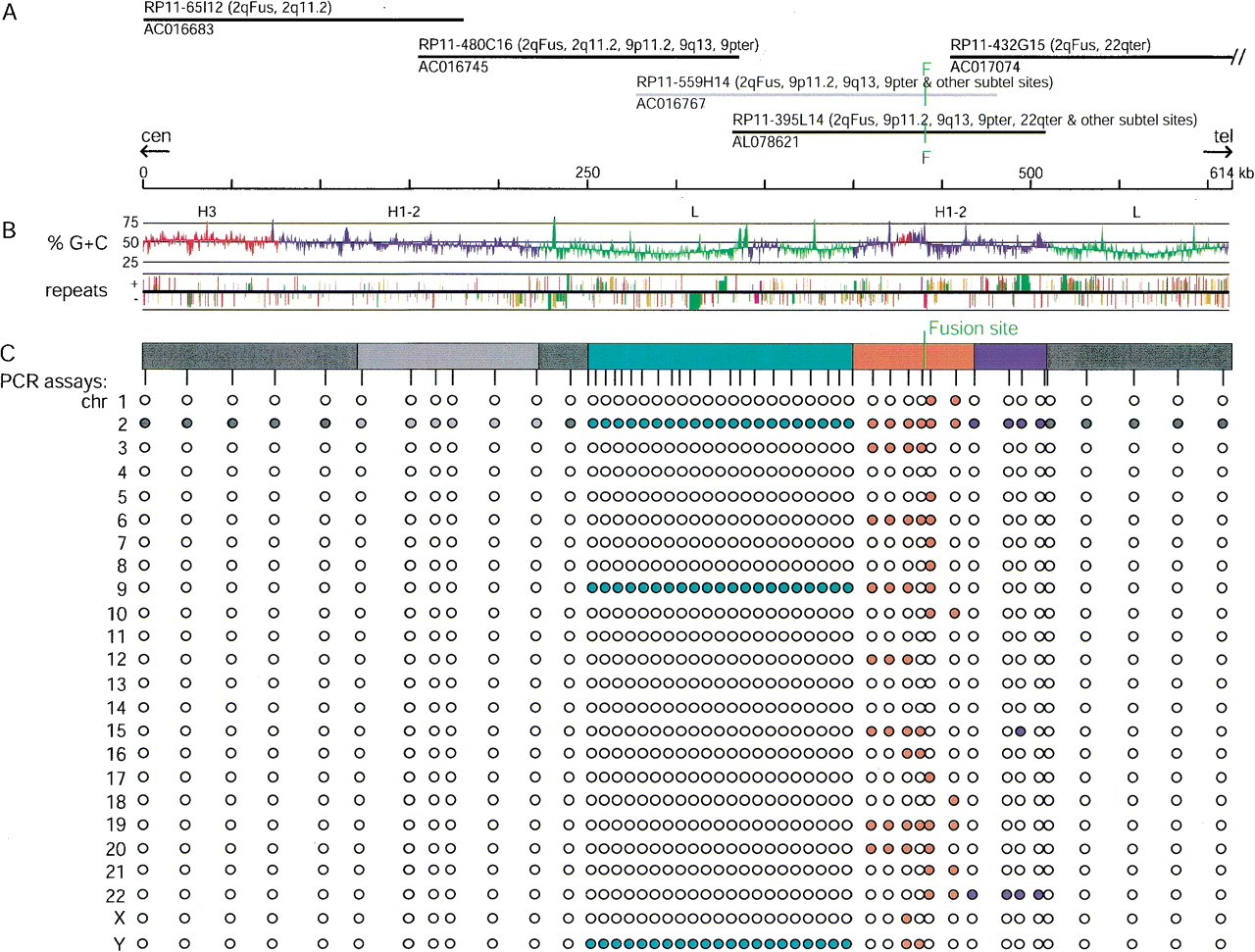1255x952 pixels.
Task: Click the first open circle in chr 1 row
Action: click(x=144, y=400)
